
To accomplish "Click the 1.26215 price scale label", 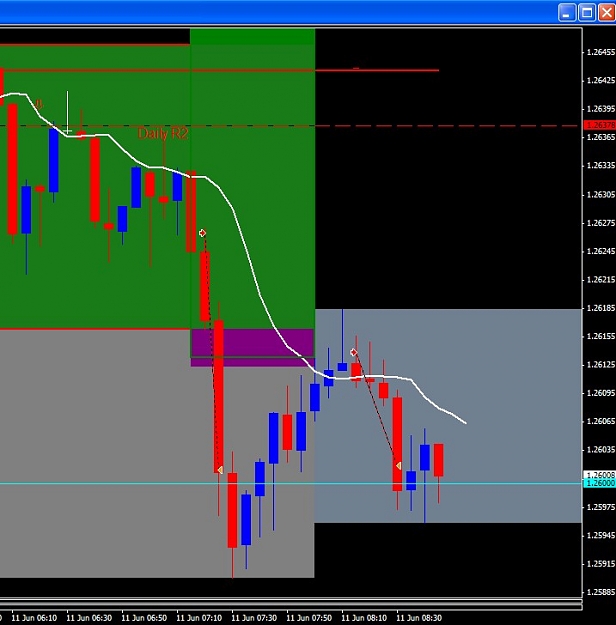I will 601,279.
